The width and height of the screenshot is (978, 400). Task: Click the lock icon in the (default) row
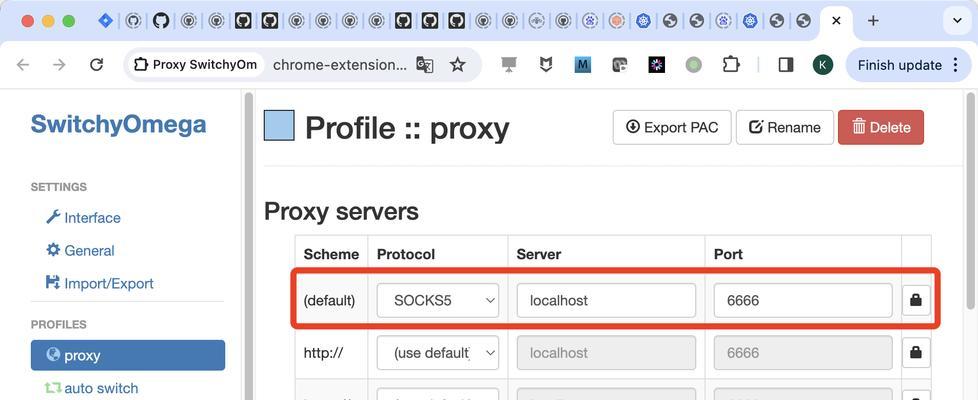pos(916,300)
